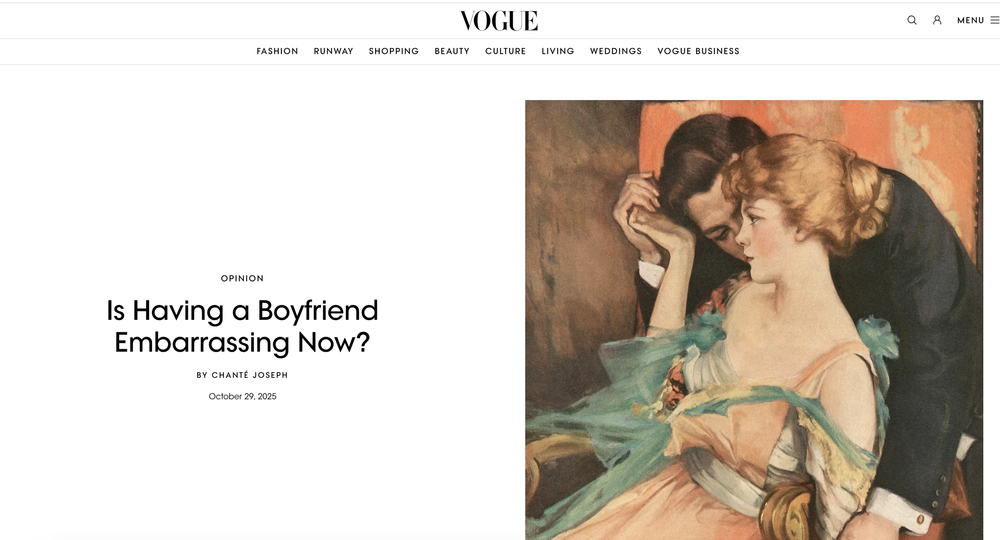This screenshot has height=540, width=1000.
Task: Go to the Runway section
Action: pos(334,51)
